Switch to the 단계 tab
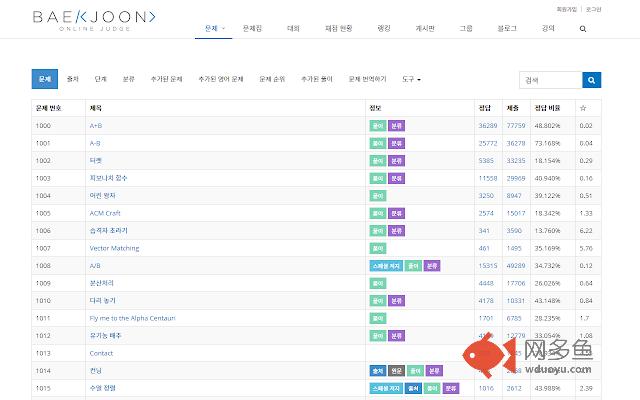The image size is (640, 400). [100, 79]
